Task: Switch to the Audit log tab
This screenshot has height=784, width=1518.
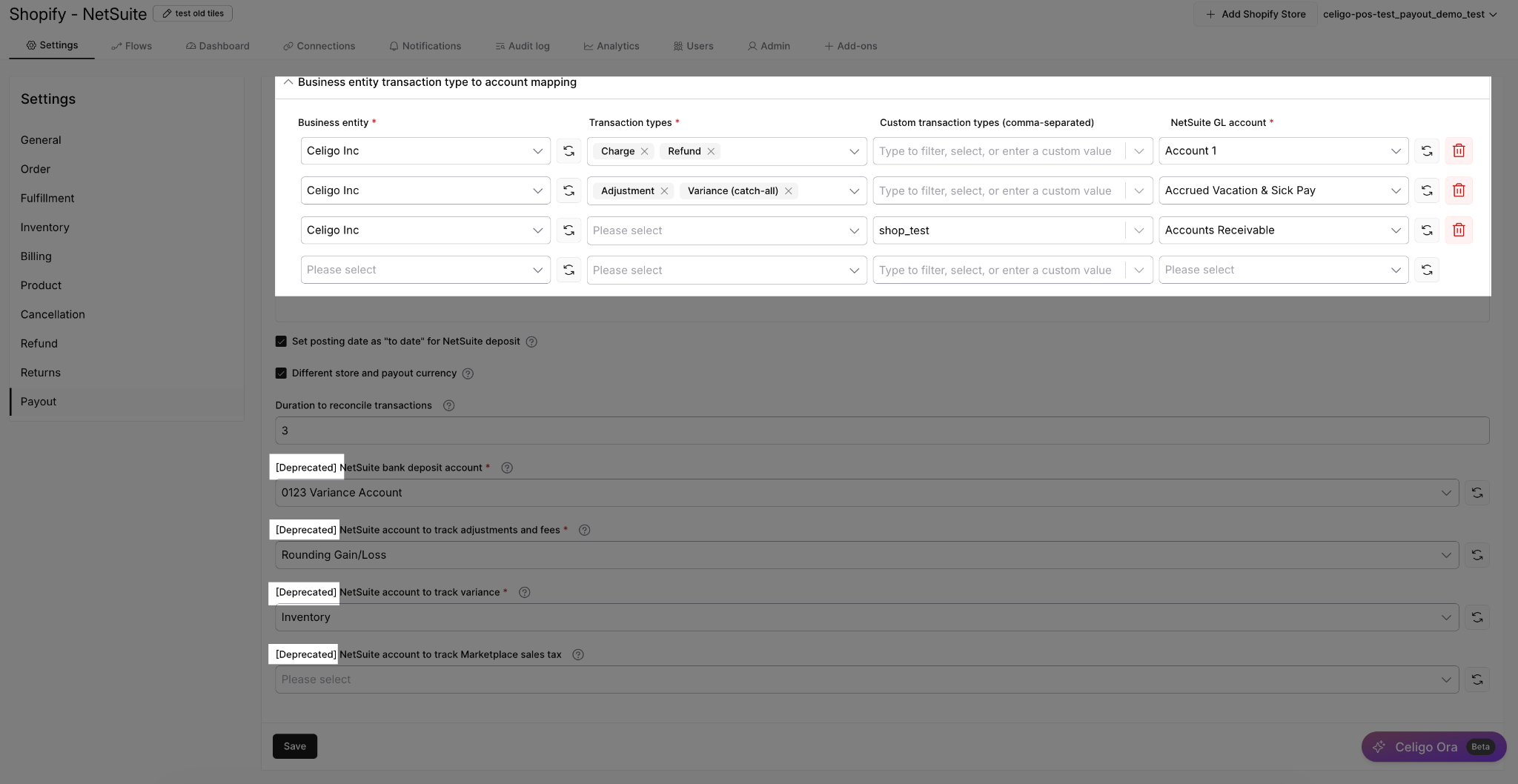Action: pyautogui.click(x=523, y=46)
